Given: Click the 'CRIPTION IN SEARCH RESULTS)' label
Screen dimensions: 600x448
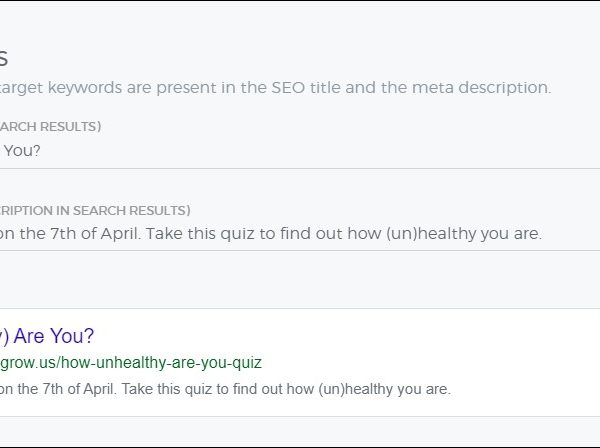Looking at the screenshot, I should click(x=95, y=210).
